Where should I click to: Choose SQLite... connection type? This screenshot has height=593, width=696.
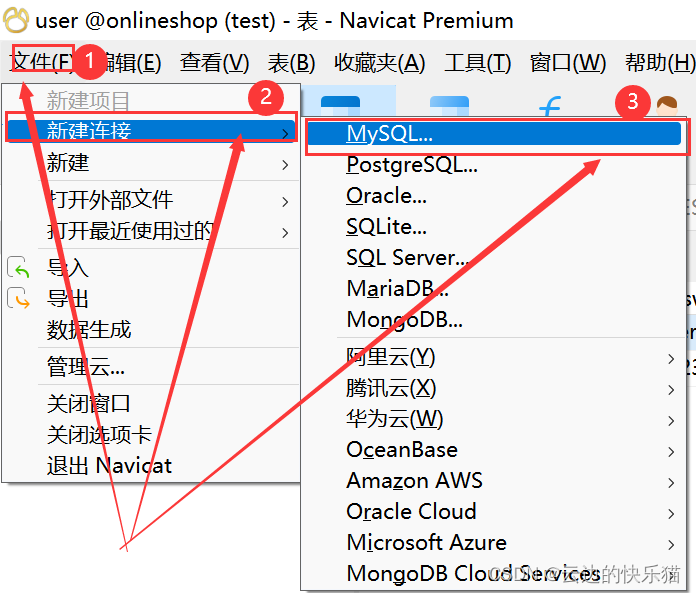[x=494, y=227]
